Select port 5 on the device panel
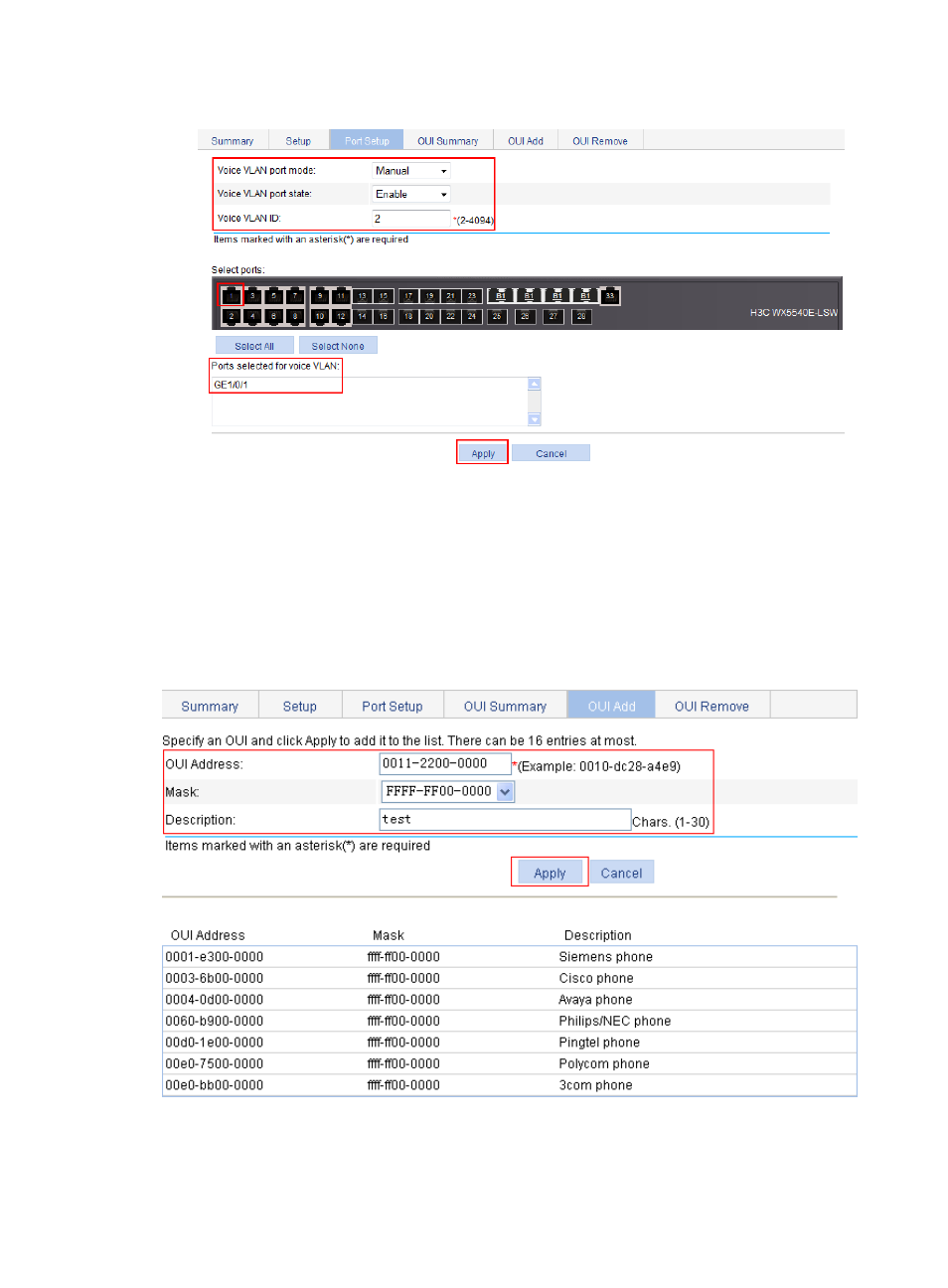Image resolution: width=948 pixels, height=1288 pixels. [273, 296]
